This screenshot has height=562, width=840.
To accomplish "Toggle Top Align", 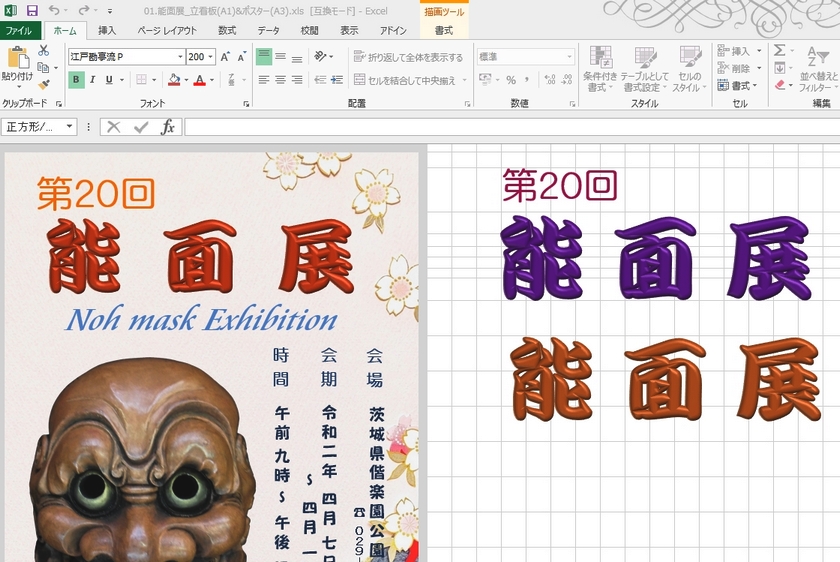I will tap(264, 56).
